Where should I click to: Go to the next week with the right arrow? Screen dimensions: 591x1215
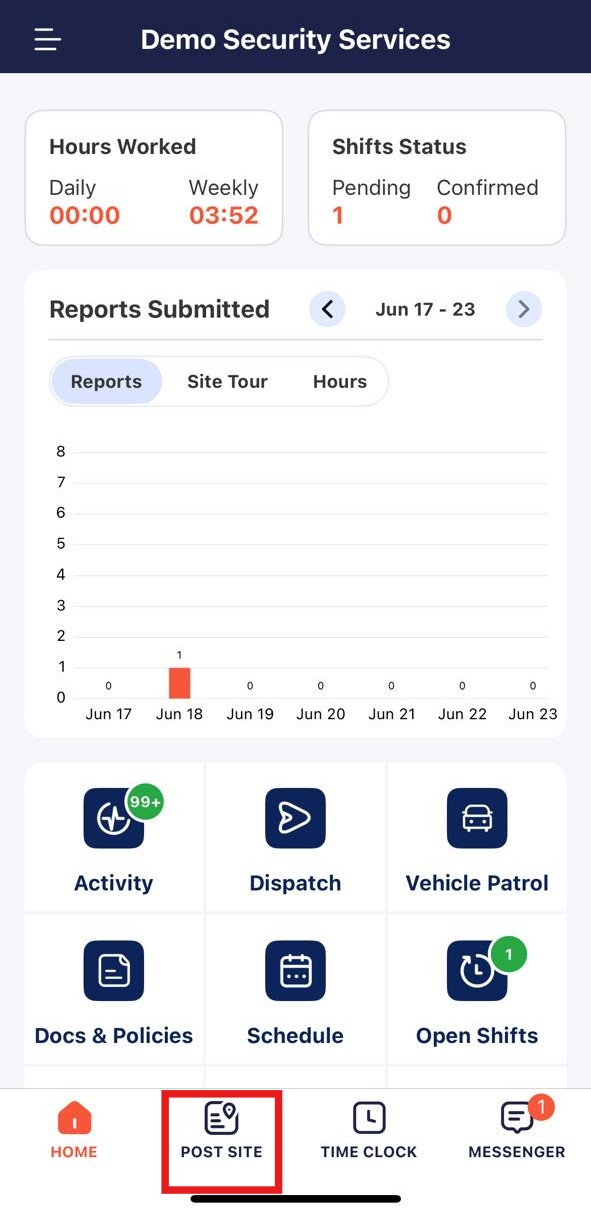pyautogui.click(x=524, y=309)
